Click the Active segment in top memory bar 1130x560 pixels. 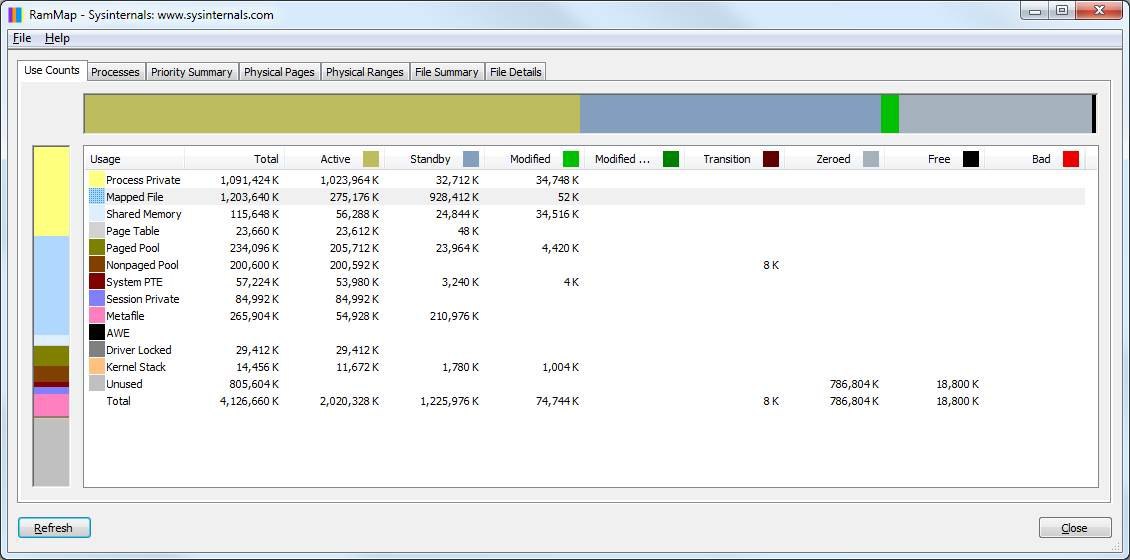coord(332,114)
